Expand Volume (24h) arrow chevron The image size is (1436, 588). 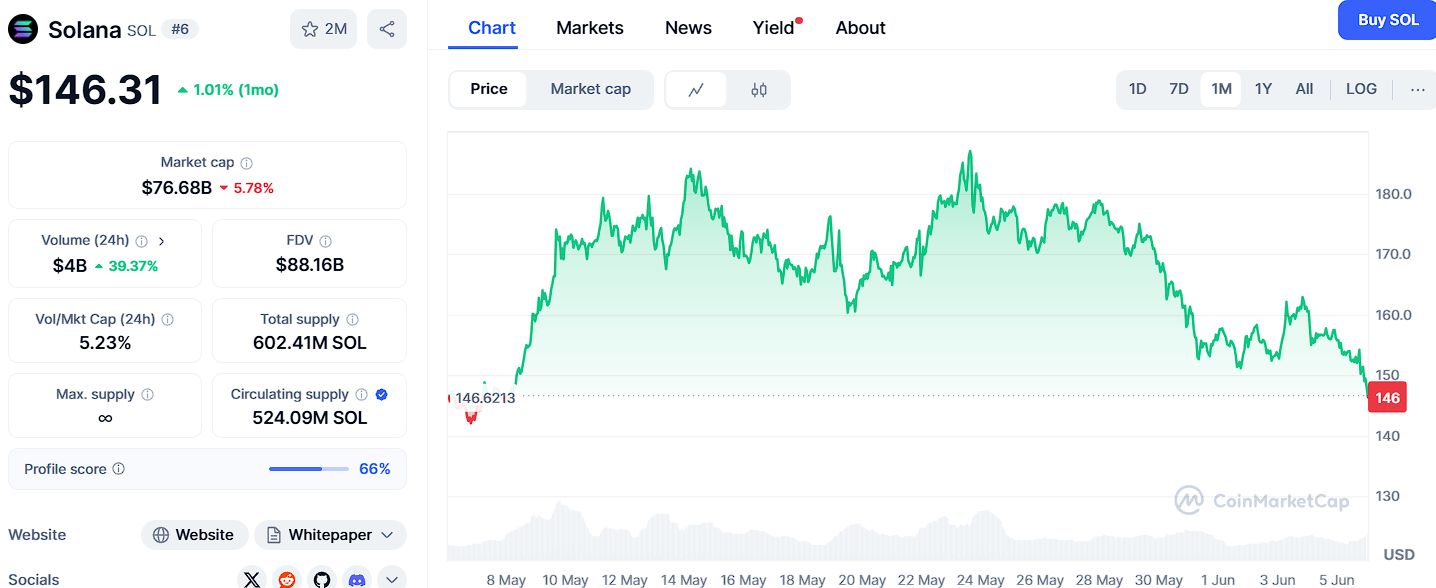pos(162,241)
